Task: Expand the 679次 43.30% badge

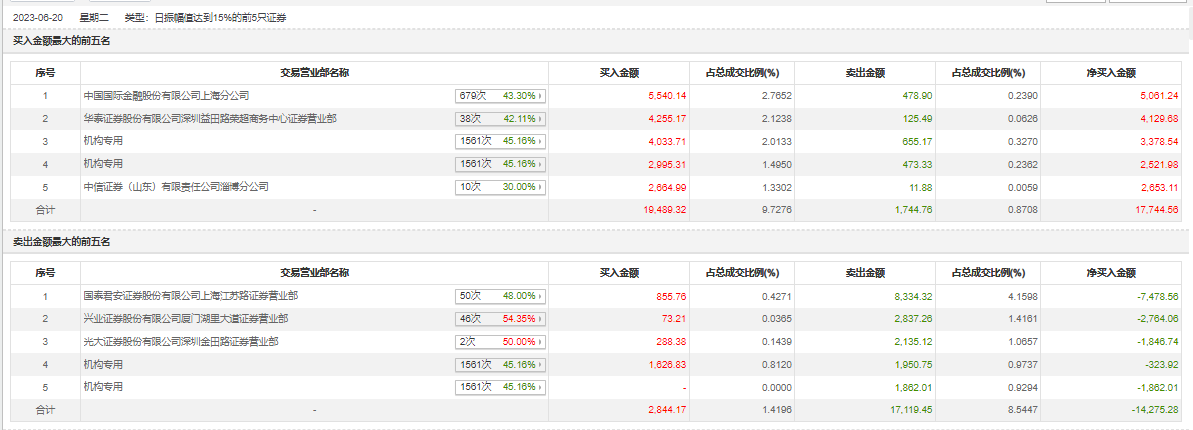Action: tap(500, 96)
